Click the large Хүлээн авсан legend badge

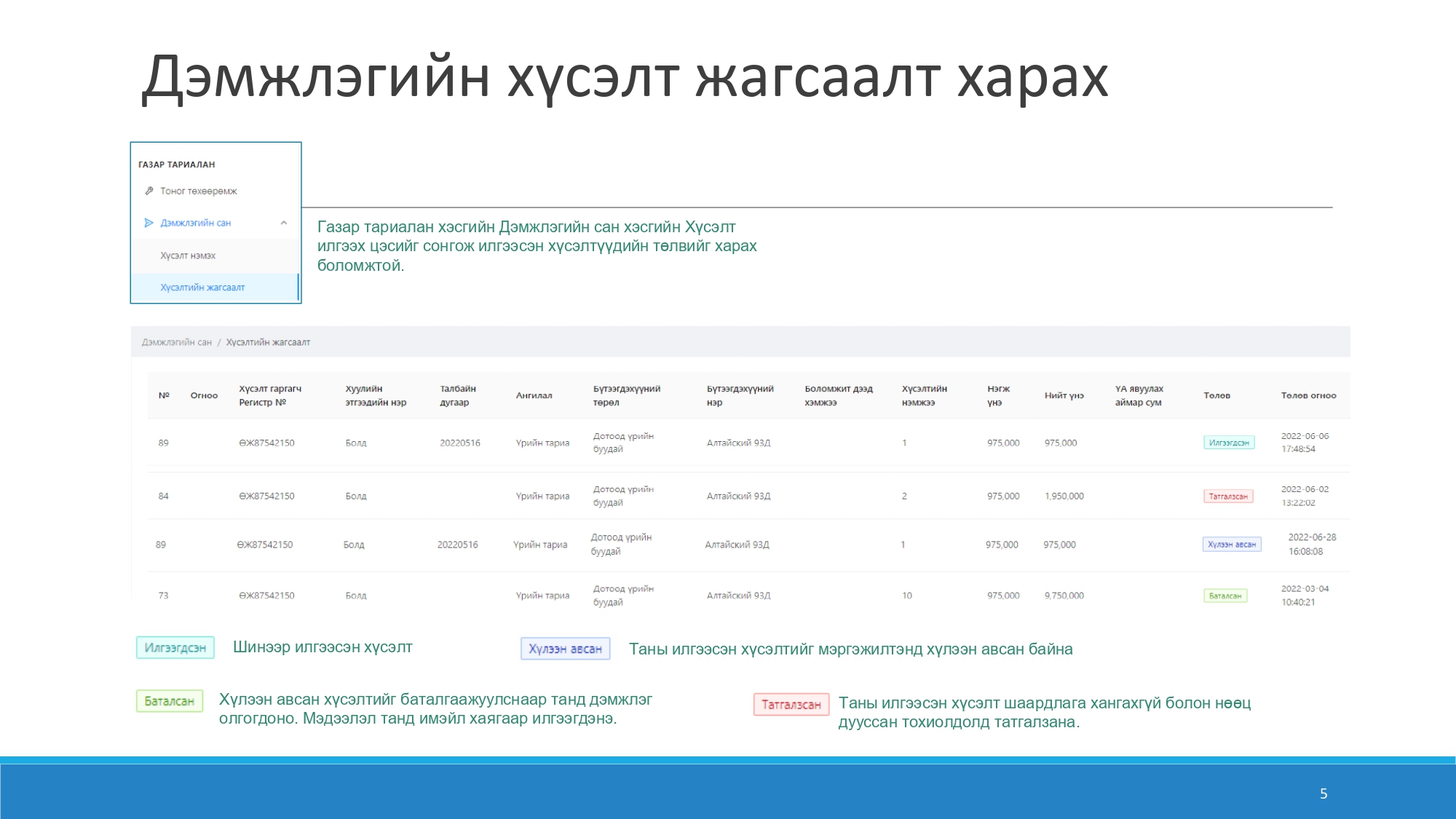(x=565, y=649)
